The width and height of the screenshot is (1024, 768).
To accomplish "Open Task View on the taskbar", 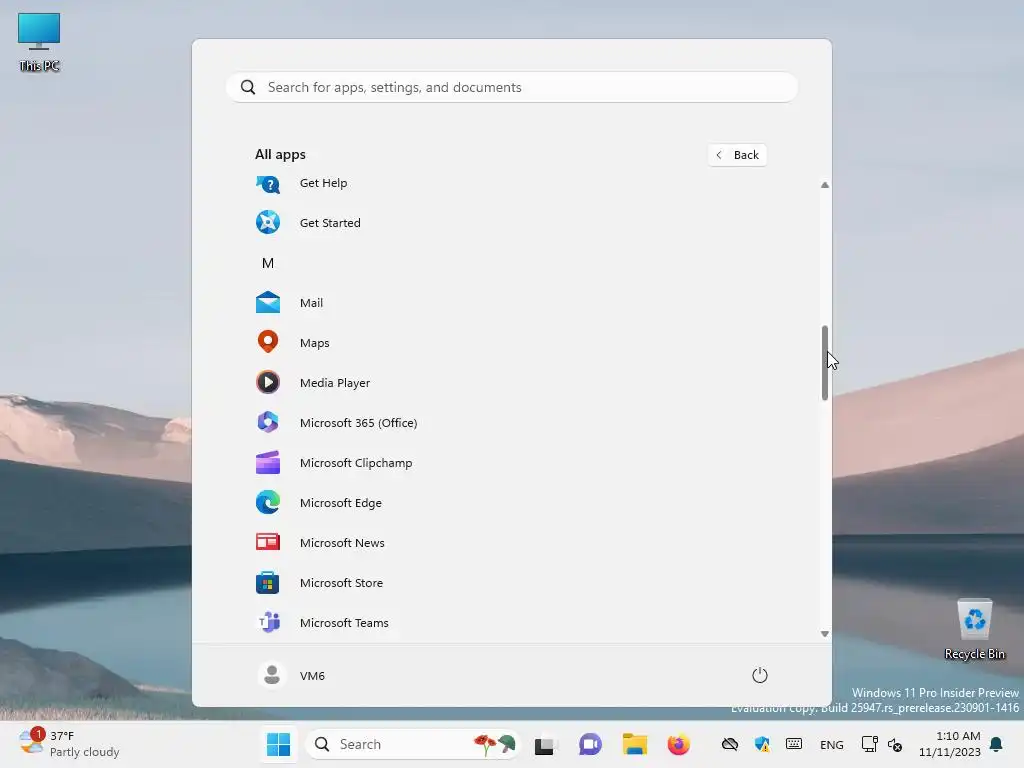I will point(545,744).
